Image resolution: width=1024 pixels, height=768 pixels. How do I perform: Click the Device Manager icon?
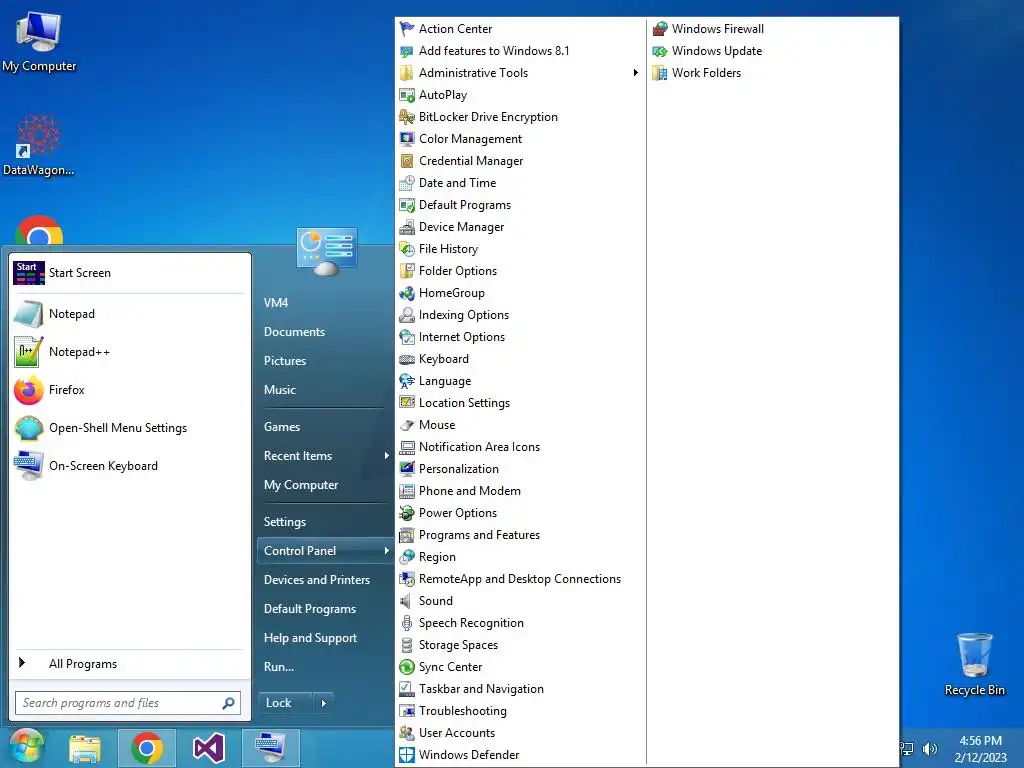pos(407,227)
